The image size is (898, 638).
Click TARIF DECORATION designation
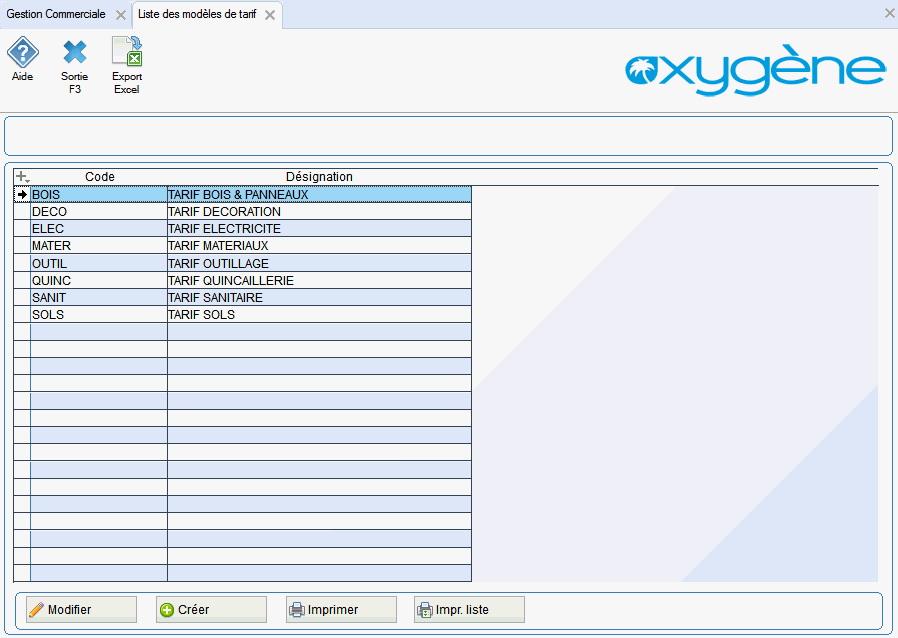tap(319, 212)
